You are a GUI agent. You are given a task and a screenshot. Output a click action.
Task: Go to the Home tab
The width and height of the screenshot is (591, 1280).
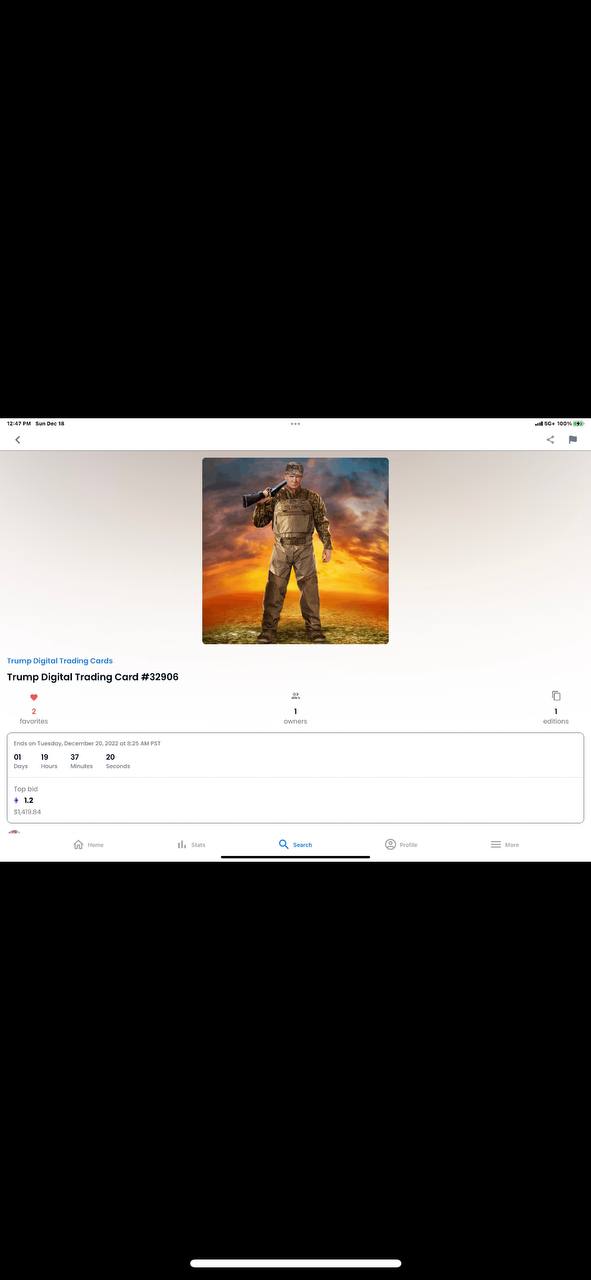pos(88,845)
